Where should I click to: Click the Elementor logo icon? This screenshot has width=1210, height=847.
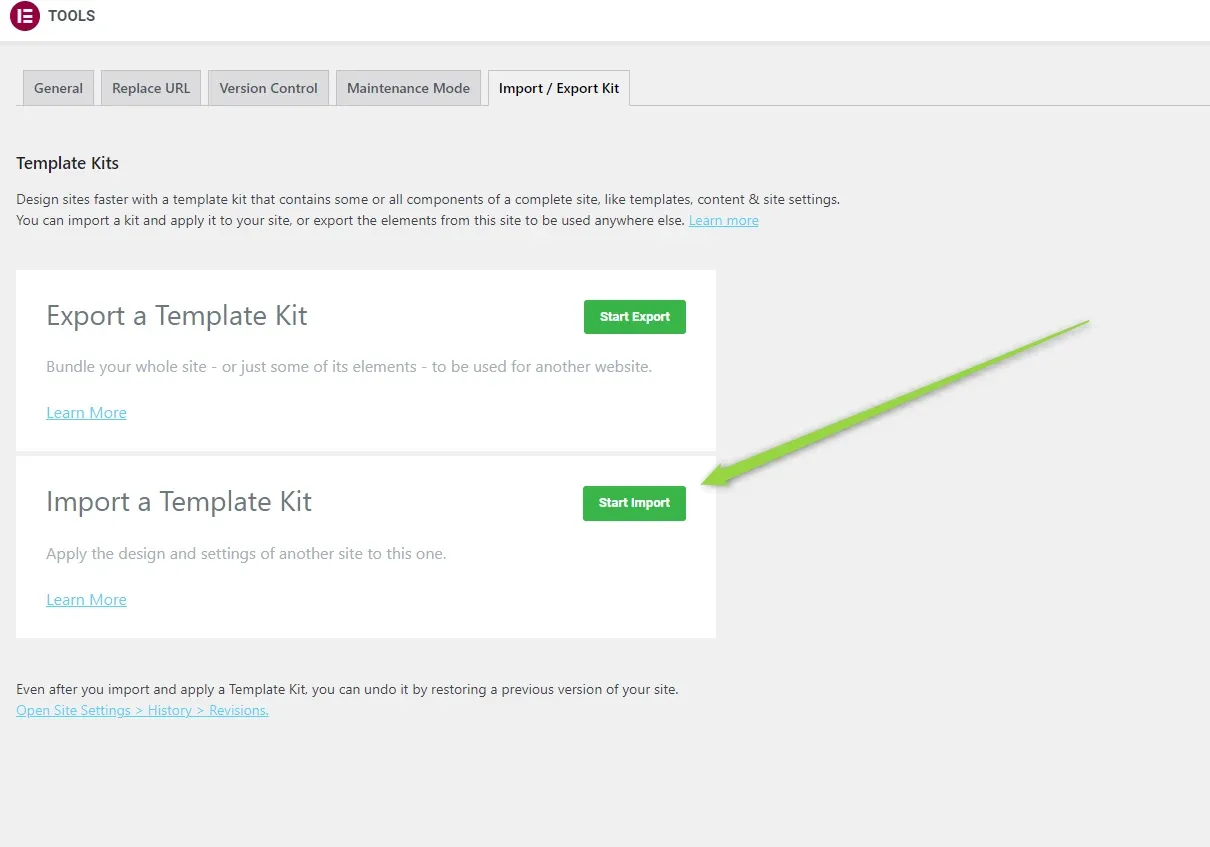click(24, 16)
